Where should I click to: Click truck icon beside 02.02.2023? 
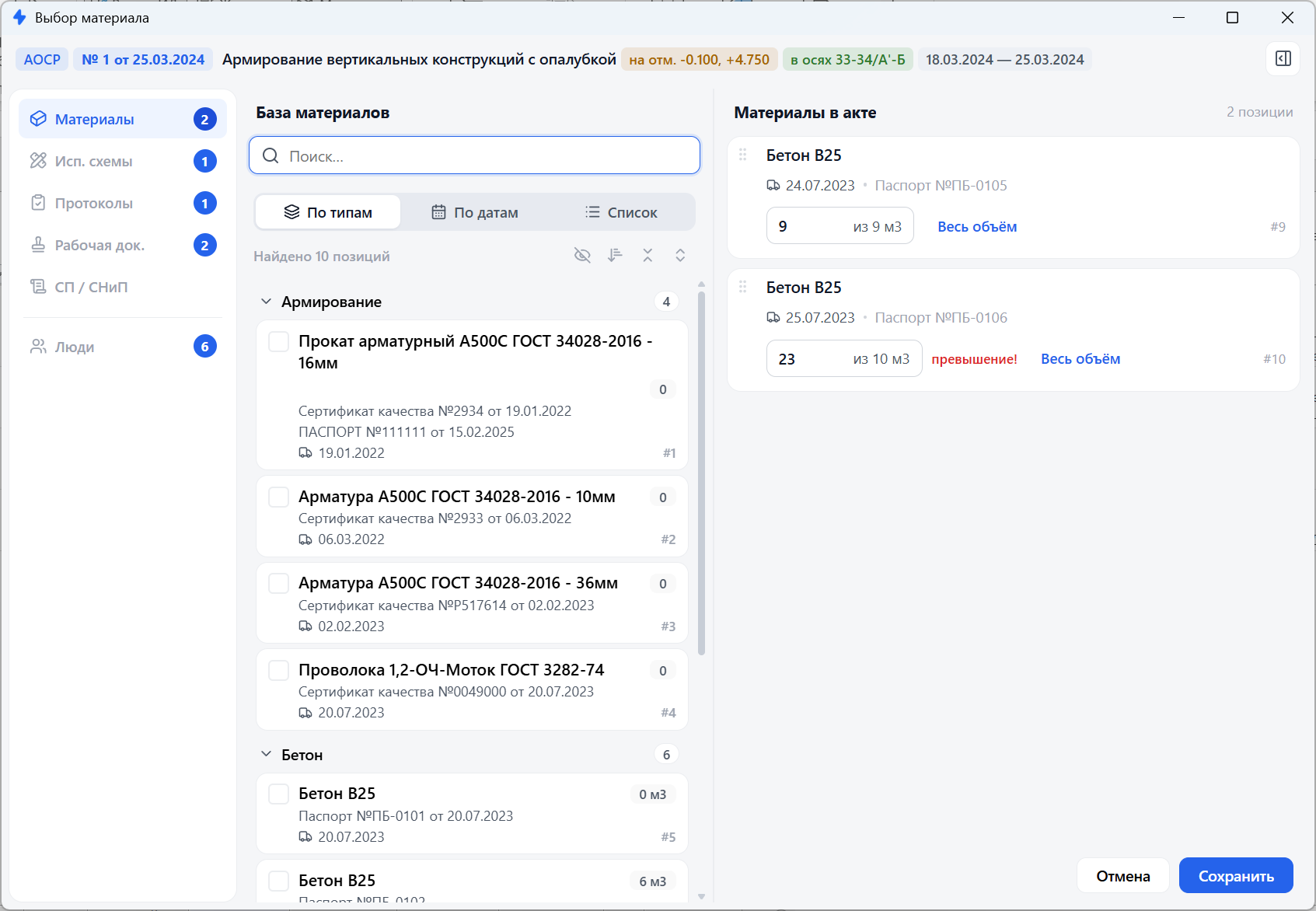click(x=305, y=627)
